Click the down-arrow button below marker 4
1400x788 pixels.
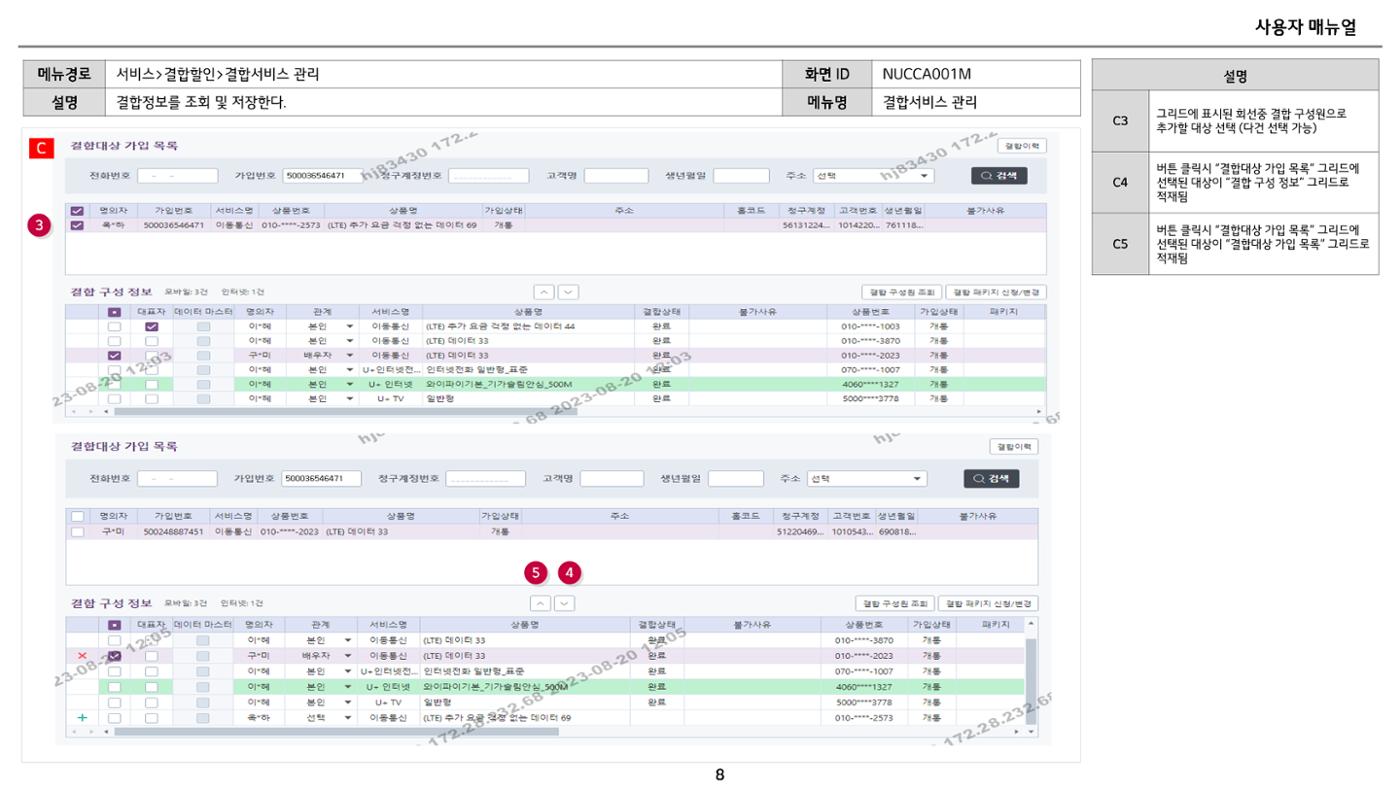click(x=565, y=603)
